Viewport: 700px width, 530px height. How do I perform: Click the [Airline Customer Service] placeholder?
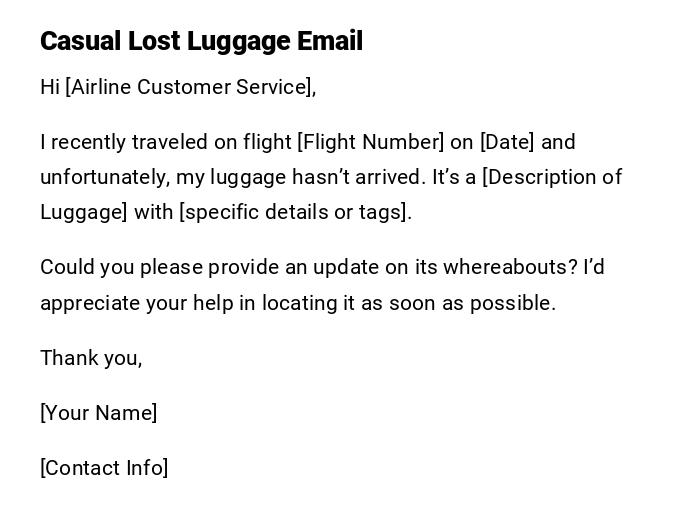[190, 87]
